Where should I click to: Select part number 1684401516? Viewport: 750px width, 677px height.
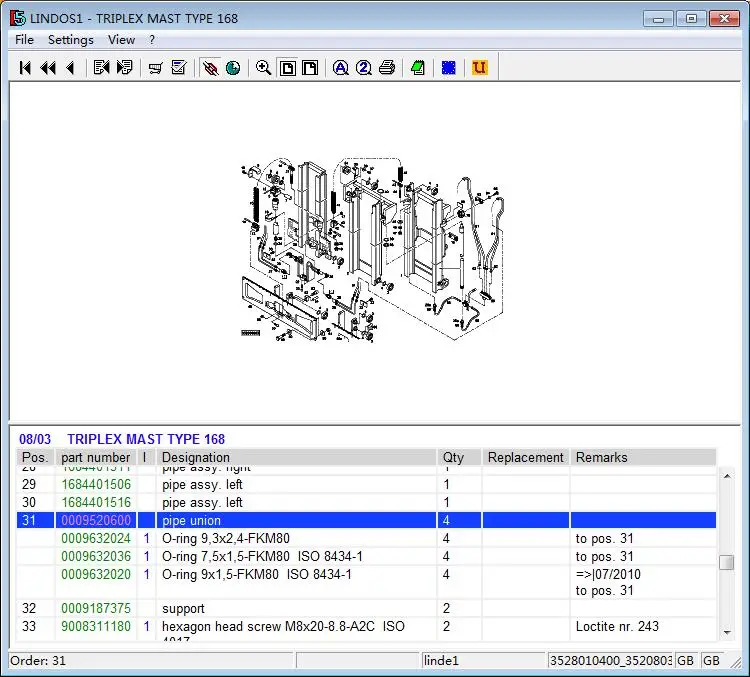96,502
